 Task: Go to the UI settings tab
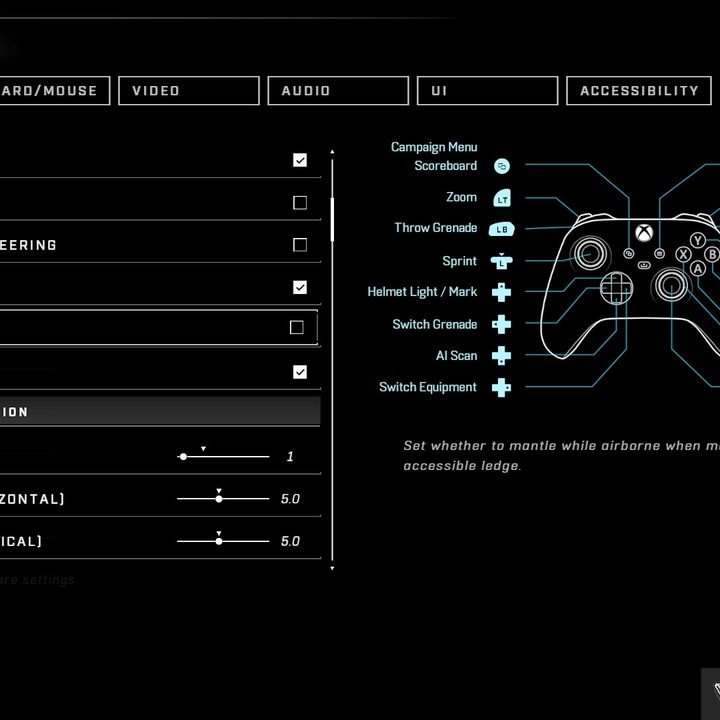[x=487, y=90]
